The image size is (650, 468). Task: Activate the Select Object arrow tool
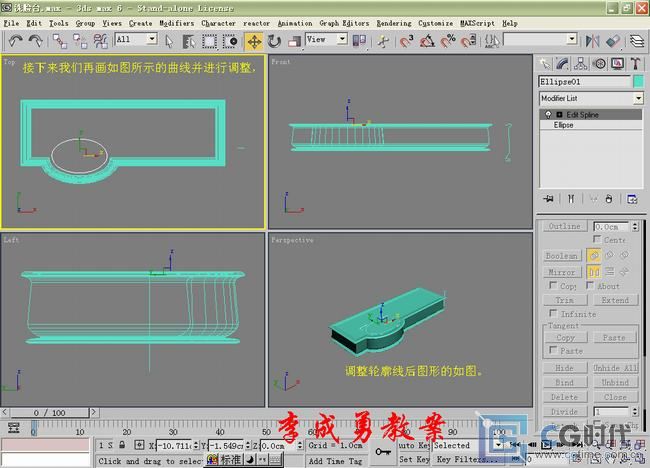pyautogui.click(x=169, y=41)
